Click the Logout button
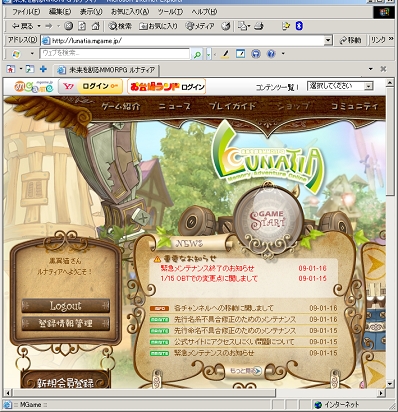The width and height of the screenshot is (398, 412). point(66,306)
